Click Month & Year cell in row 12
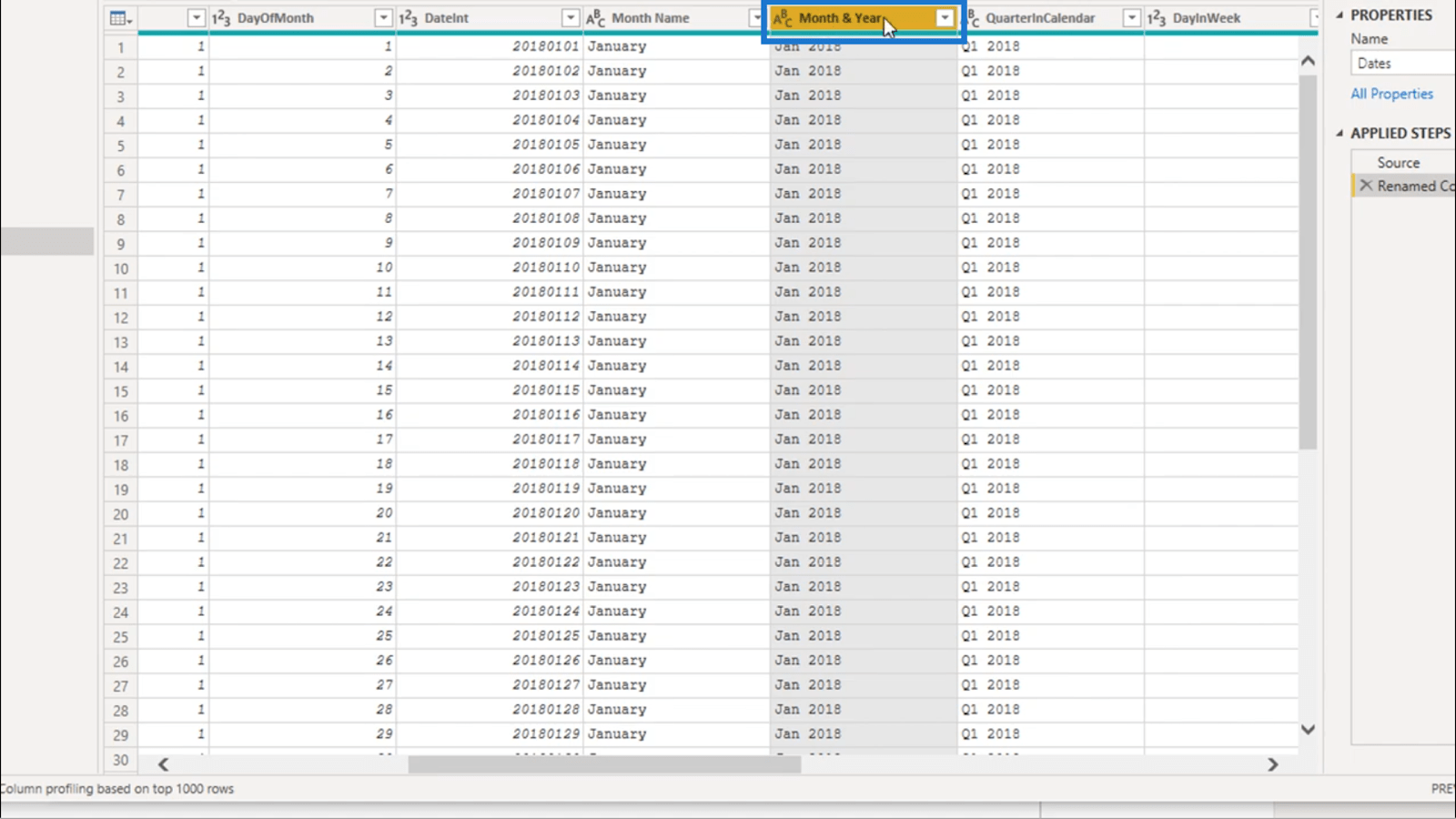Image resolution: width=1456 pixels, height=819 pixels. 864,316
